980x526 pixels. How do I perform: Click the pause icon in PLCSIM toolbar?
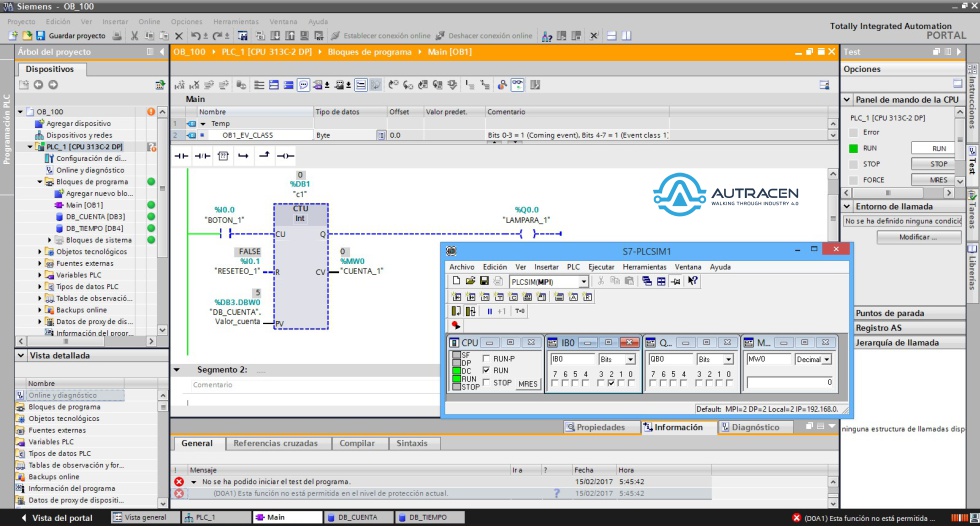pos(489,311)
